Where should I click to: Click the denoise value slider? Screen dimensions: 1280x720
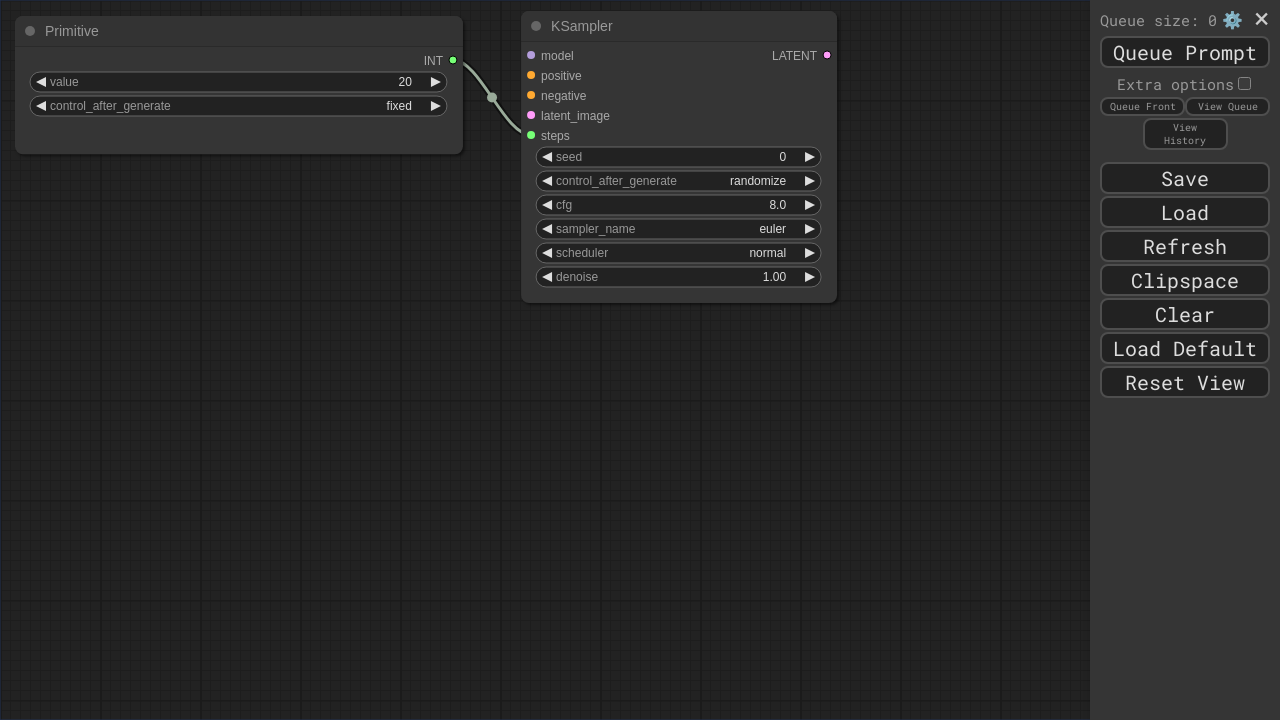[678, 277]
